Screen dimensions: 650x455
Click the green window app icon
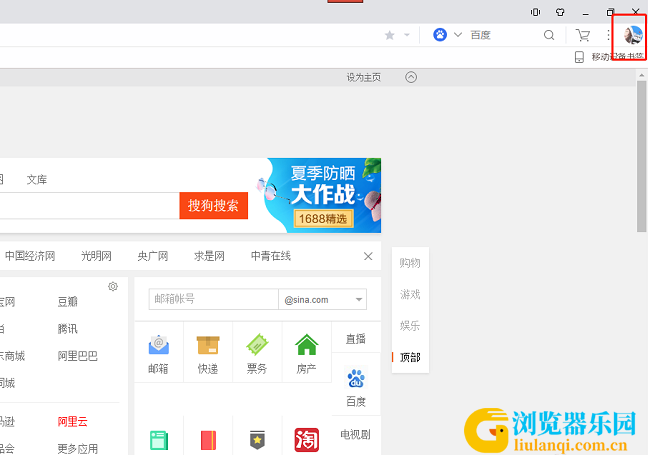[159, 440]
